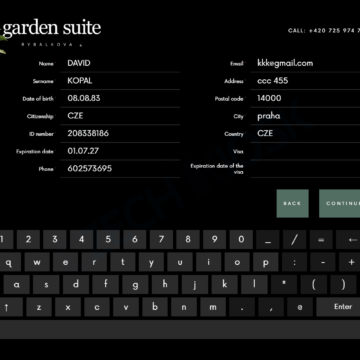Select the ID Expiration date field 01.07.27
This screenshot has height=360, width=360.
click(x=120, y=151)
